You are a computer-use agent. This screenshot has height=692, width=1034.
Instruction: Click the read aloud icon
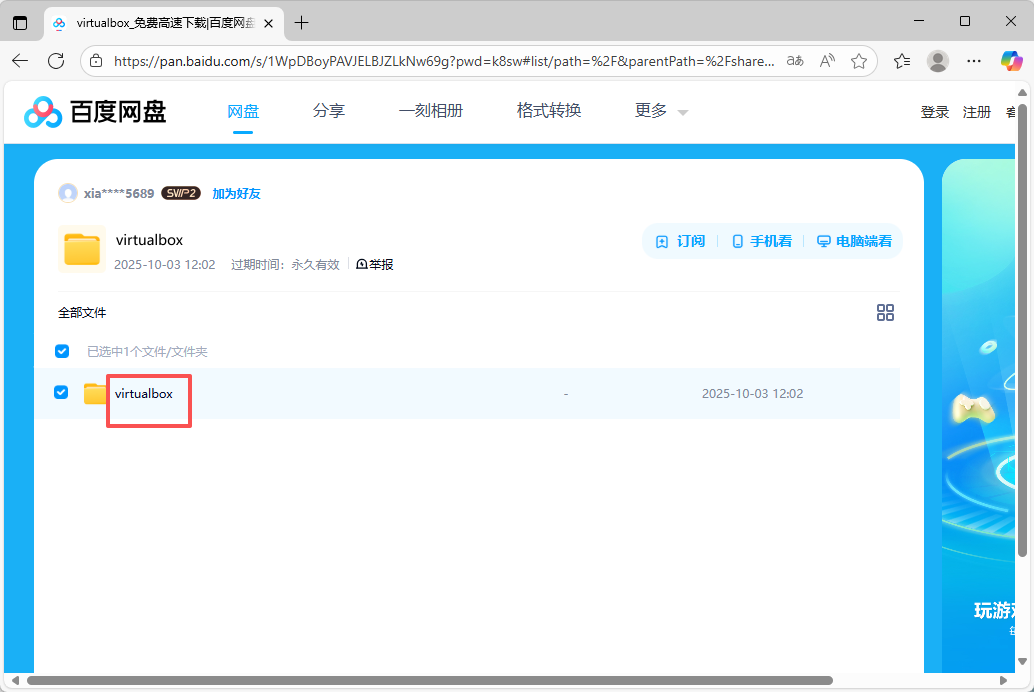827,61
